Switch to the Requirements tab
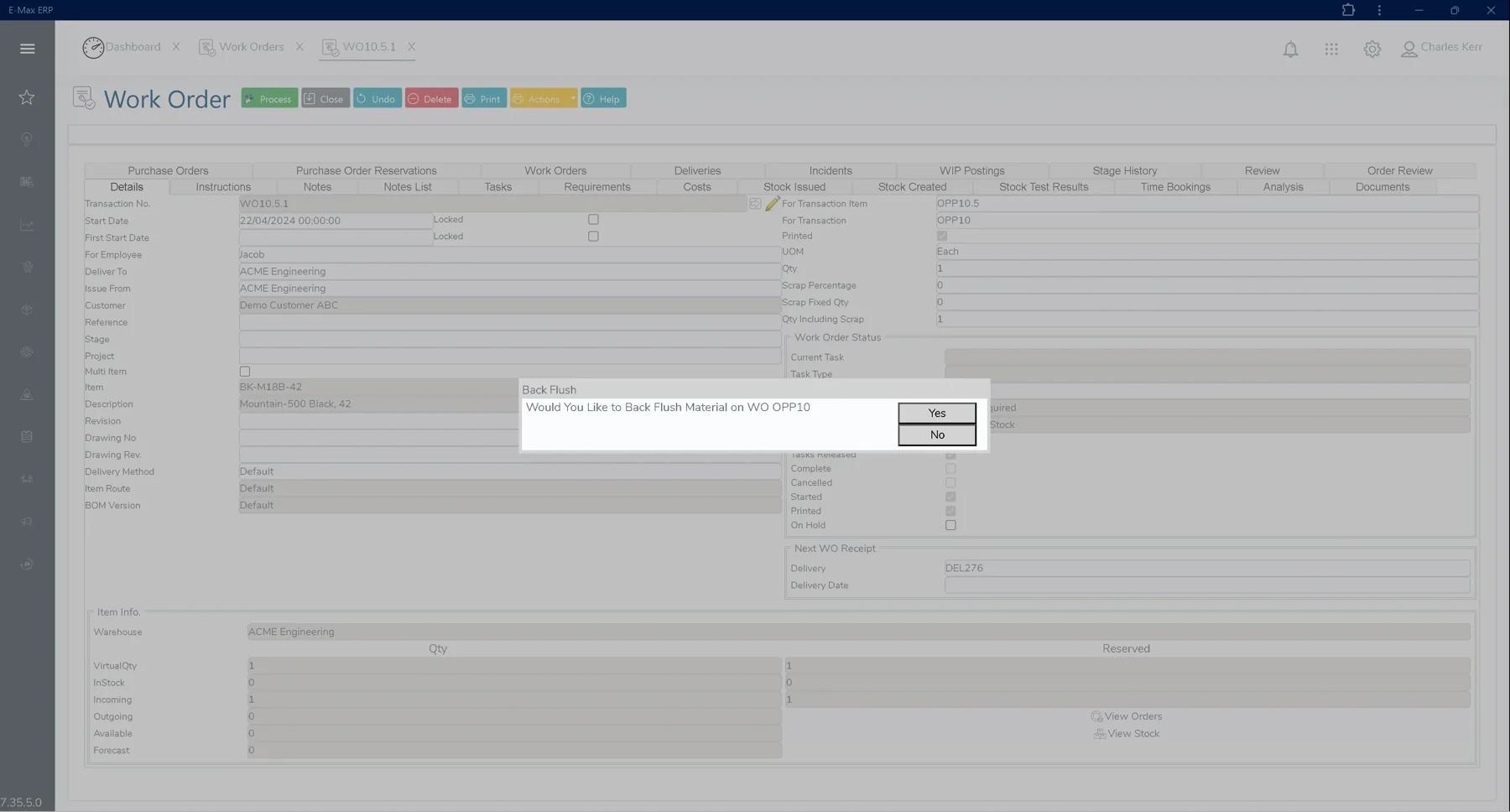1510x812 pixels. click(597, 187)
